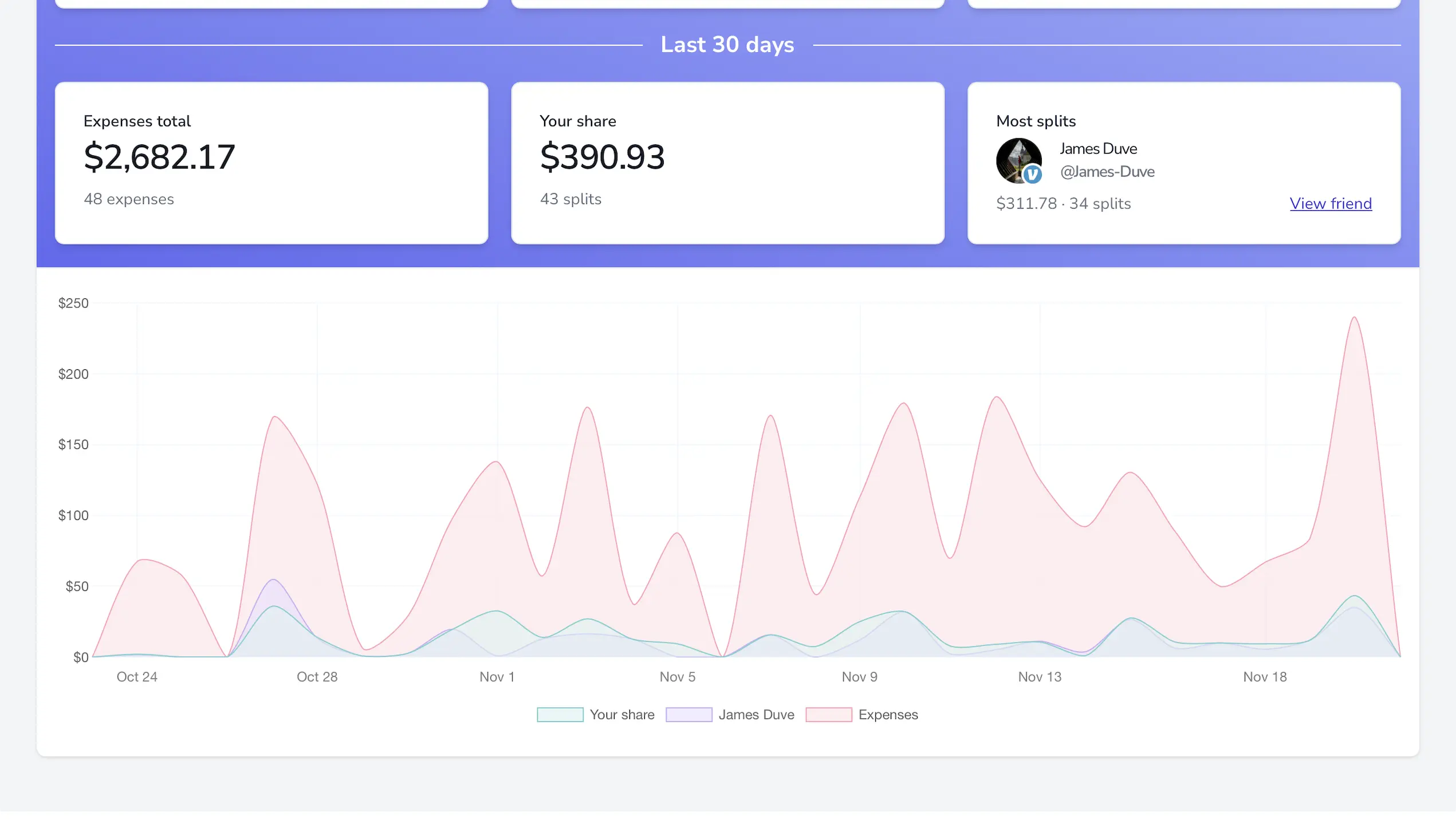This screenshot has height=820, width=1456.
Task: Select the Most splits card
Action: click(1184, 163)
